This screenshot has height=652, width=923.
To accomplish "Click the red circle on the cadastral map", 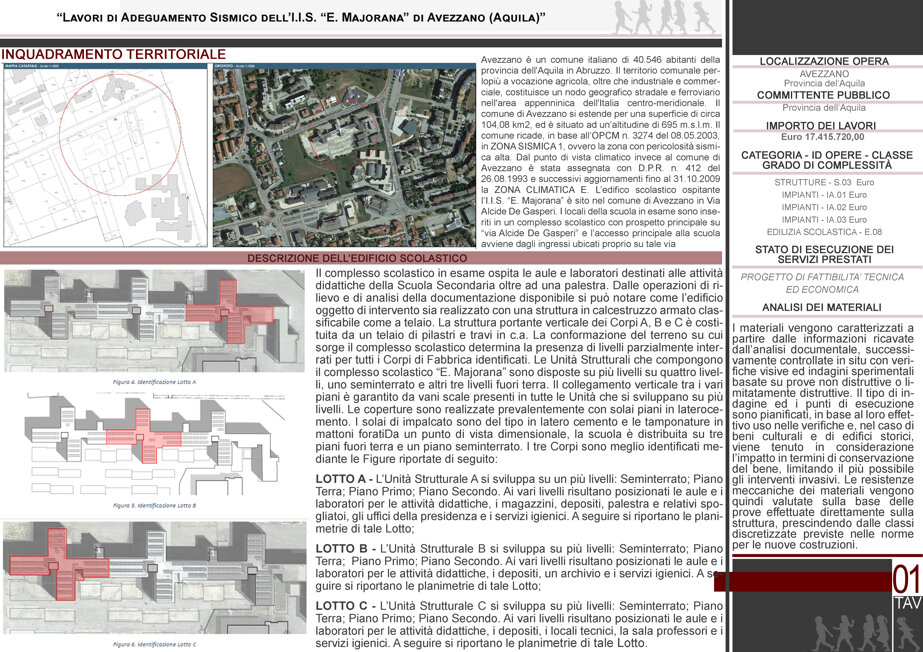I will [121, 134].
